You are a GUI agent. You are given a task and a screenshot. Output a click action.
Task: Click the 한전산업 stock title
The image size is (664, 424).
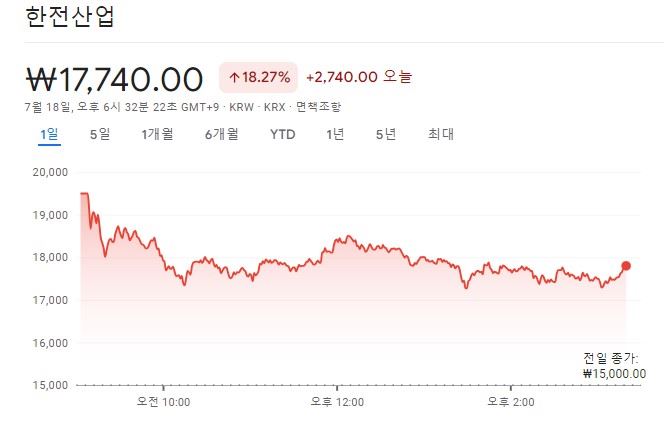pos(70,18)
